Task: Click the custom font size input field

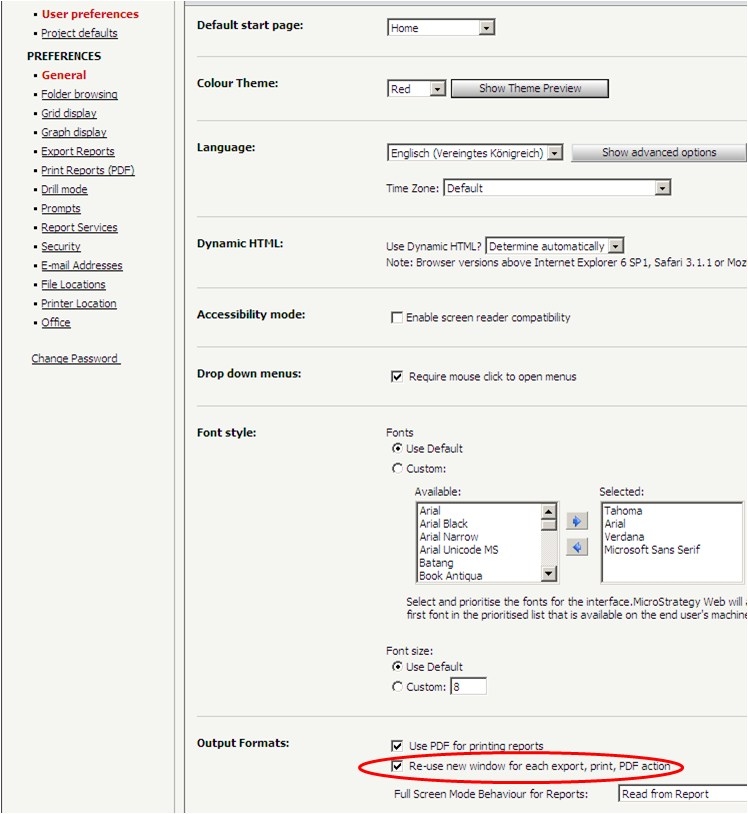Action: pyautogui.click(x=468, y=686)
